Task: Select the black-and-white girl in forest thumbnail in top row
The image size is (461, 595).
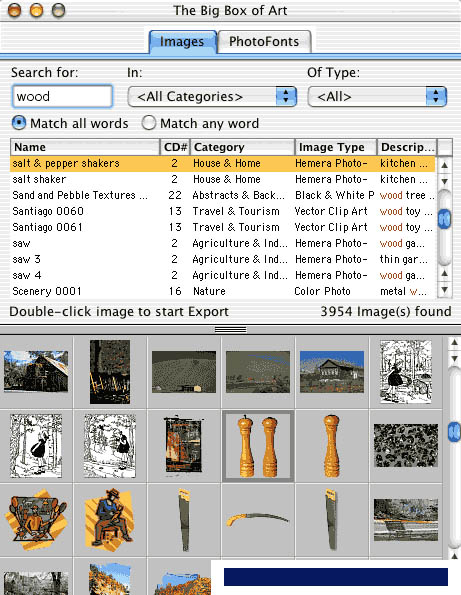Action: pyautogui.click(x=406, y=372)
